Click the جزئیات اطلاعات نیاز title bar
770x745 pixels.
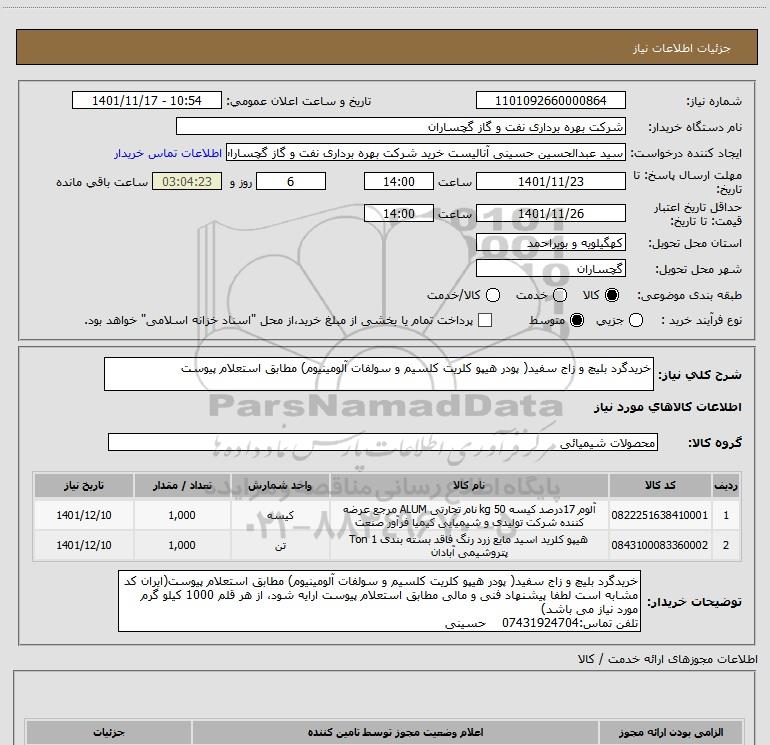click(x=386, y=47)
